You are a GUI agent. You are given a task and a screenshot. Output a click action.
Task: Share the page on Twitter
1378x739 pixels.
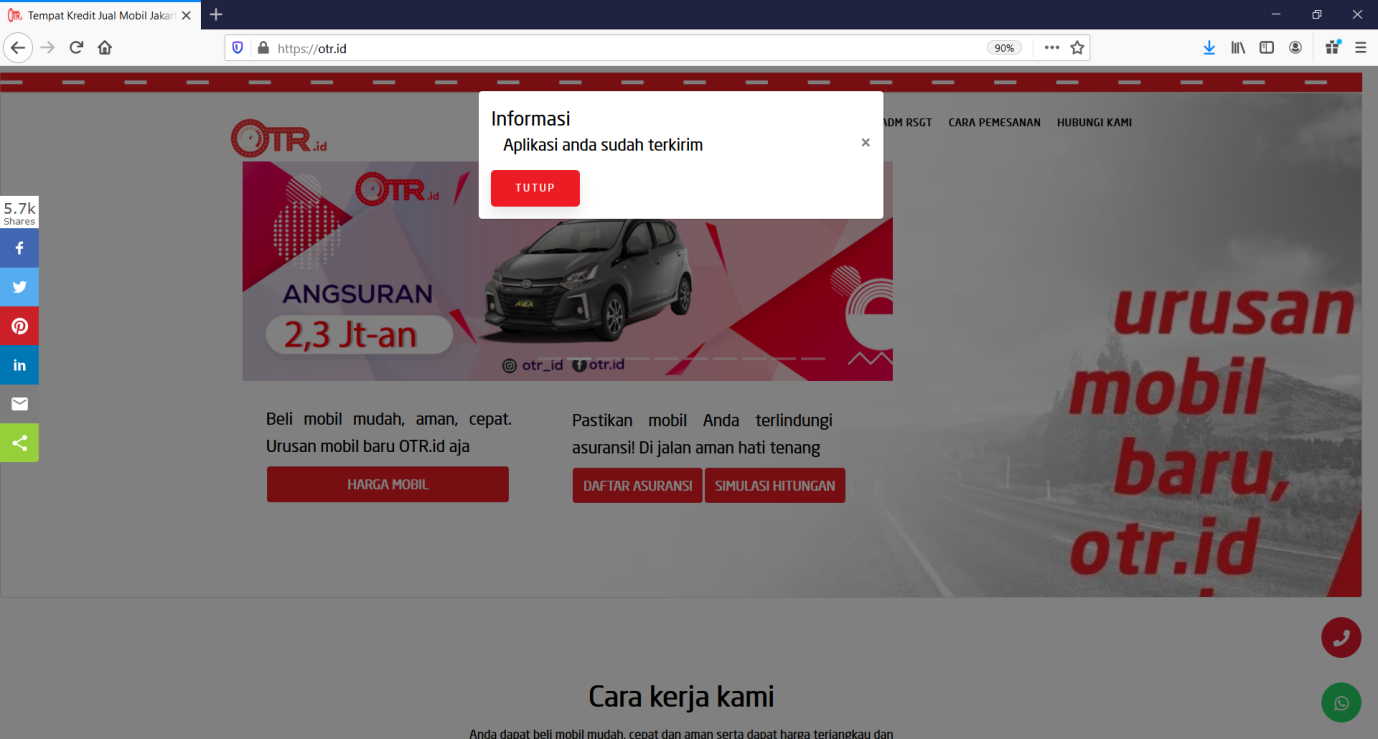click(x=19, y=286)
